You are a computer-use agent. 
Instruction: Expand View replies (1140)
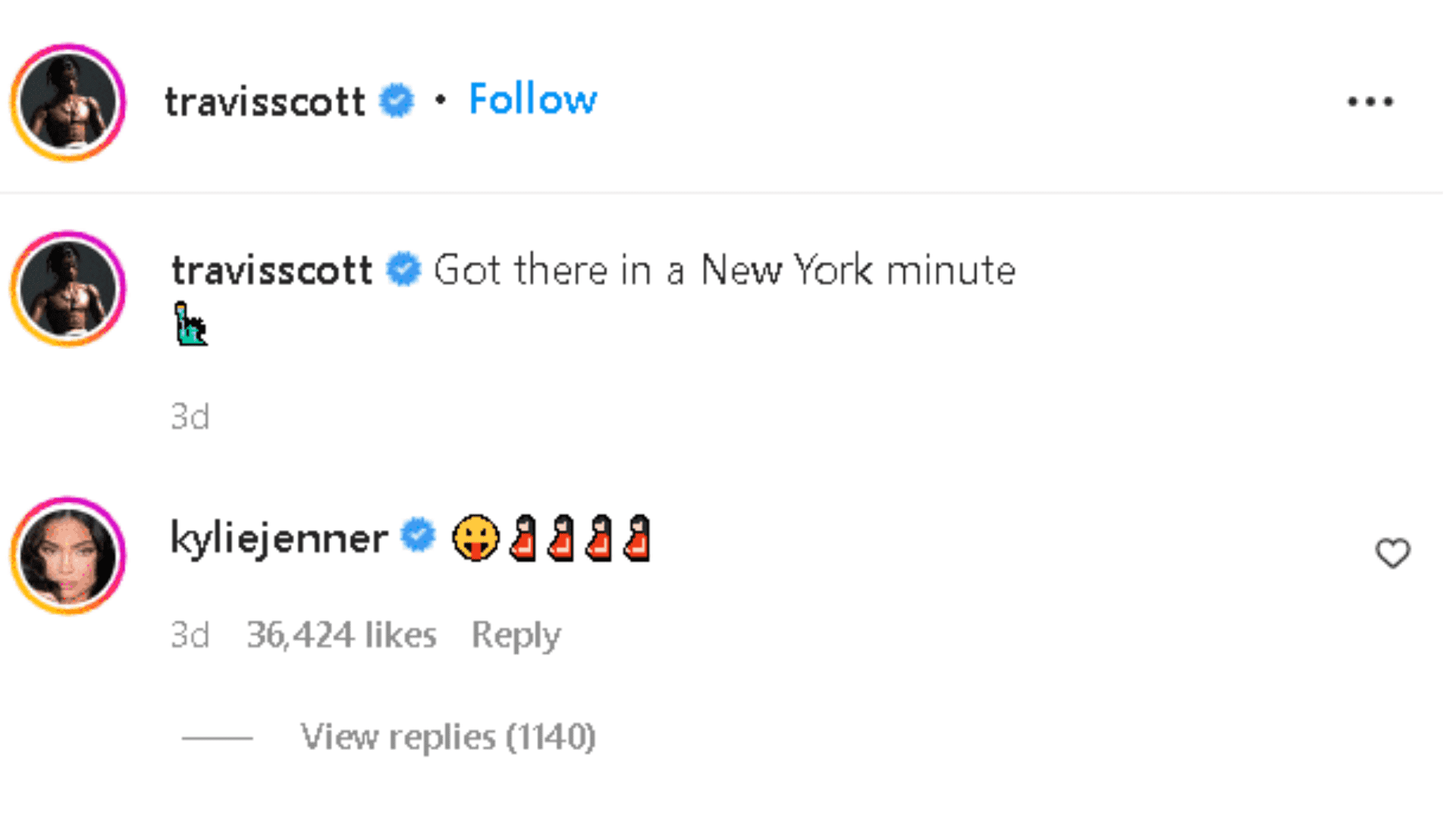point(447,736)
